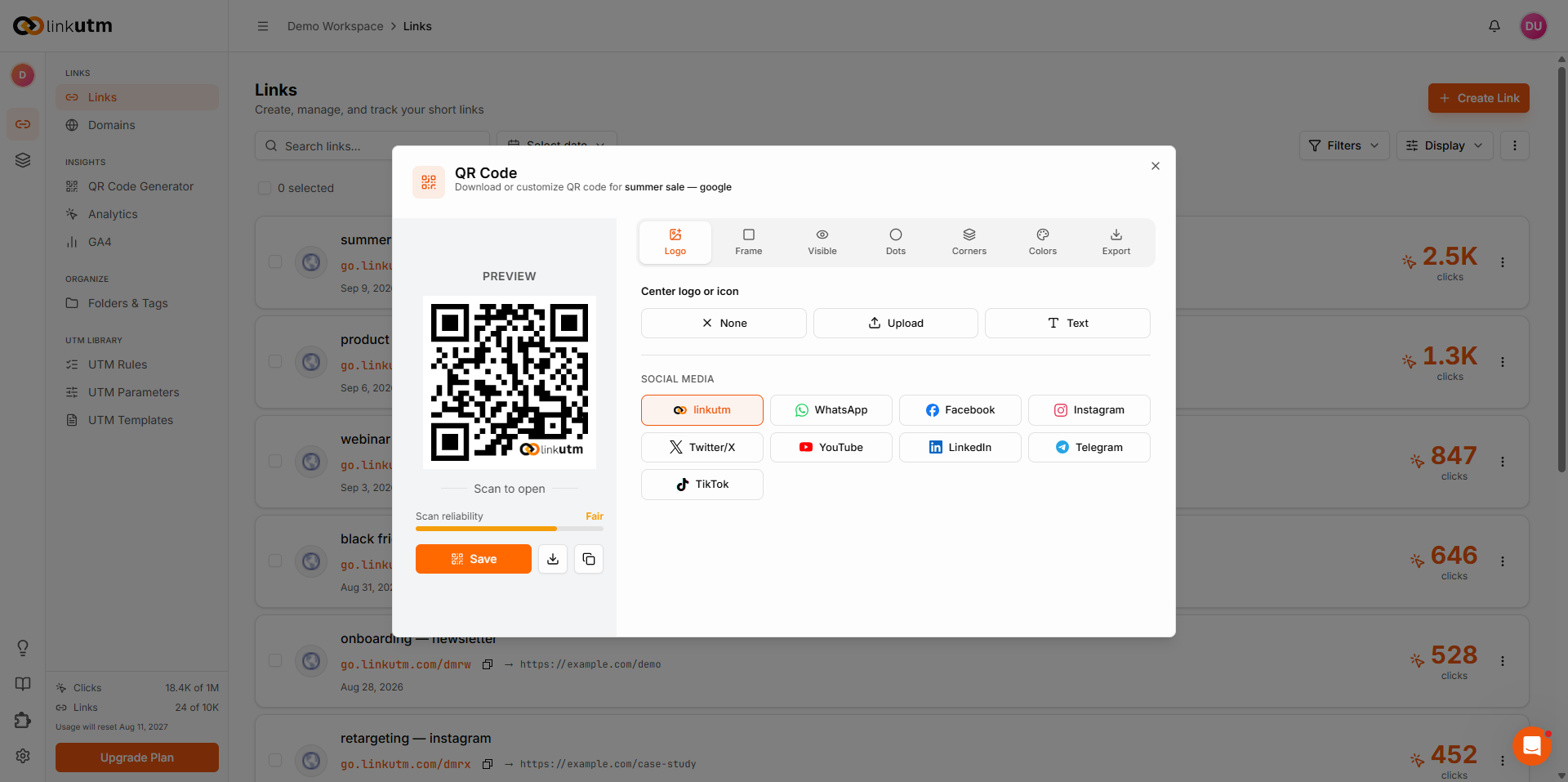Screen dimensions: 1568x782
Task: Click the QR code preview image
Action: 510,382
